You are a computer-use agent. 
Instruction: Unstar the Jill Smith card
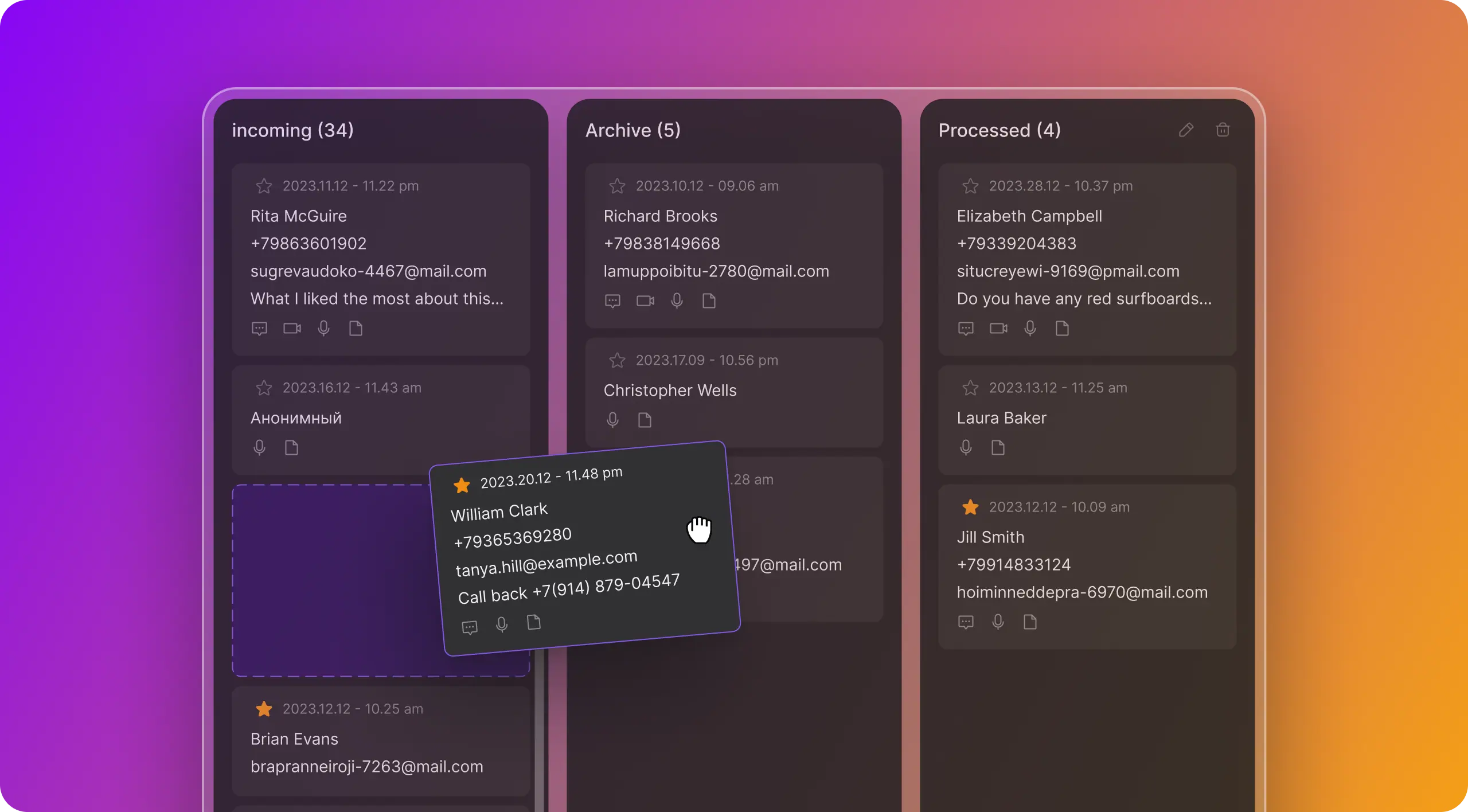(970, 507)
